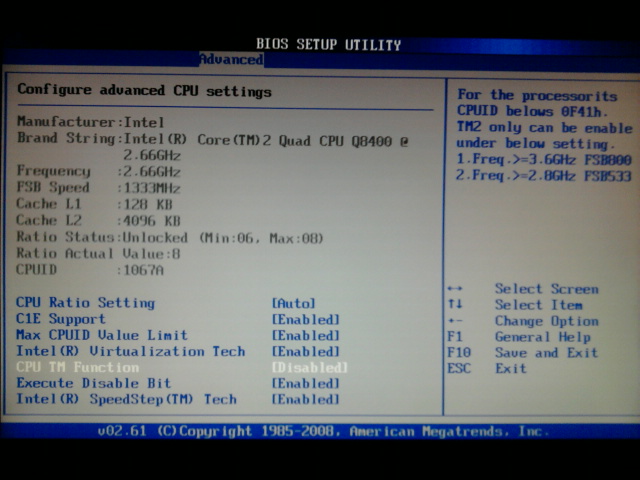Click Configure advanced CPU settings heading
Image resolution: width=640 pixels, height=480 pixels.
pos(144,91)
